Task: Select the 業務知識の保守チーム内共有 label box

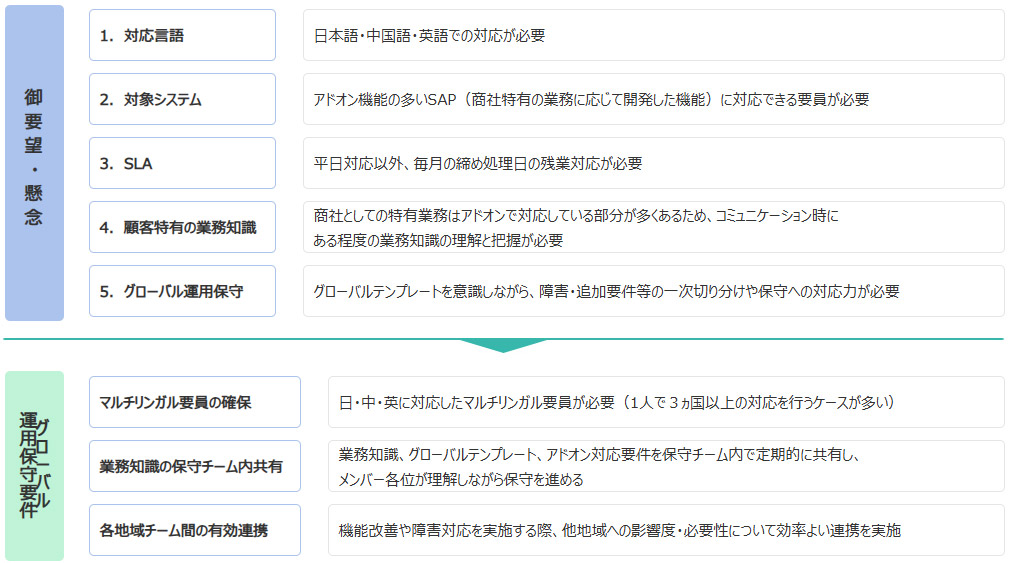Action: point(194,466)
